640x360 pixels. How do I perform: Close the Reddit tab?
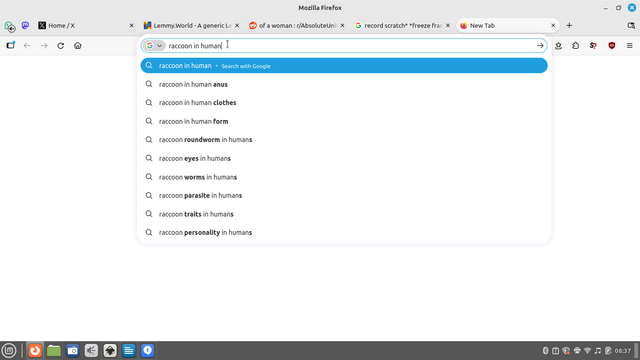[342, 25]
